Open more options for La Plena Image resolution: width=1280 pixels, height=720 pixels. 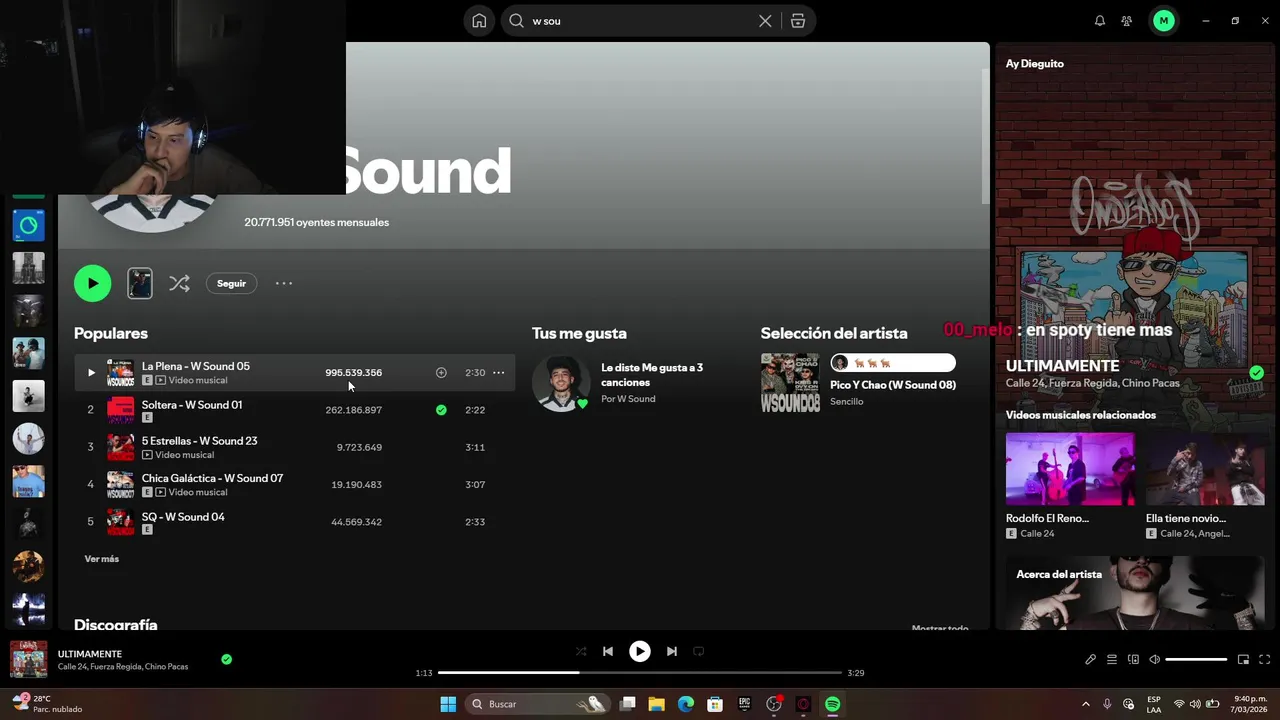(x=499, y=373)
